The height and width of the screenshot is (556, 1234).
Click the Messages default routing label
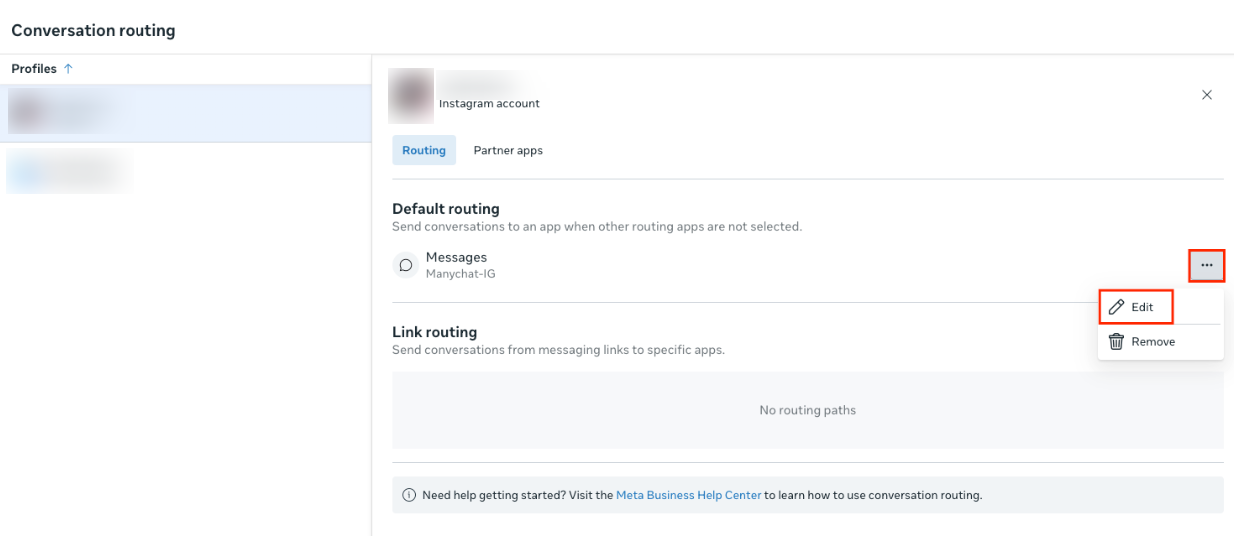pyautogui.click(x=456, y=257)
